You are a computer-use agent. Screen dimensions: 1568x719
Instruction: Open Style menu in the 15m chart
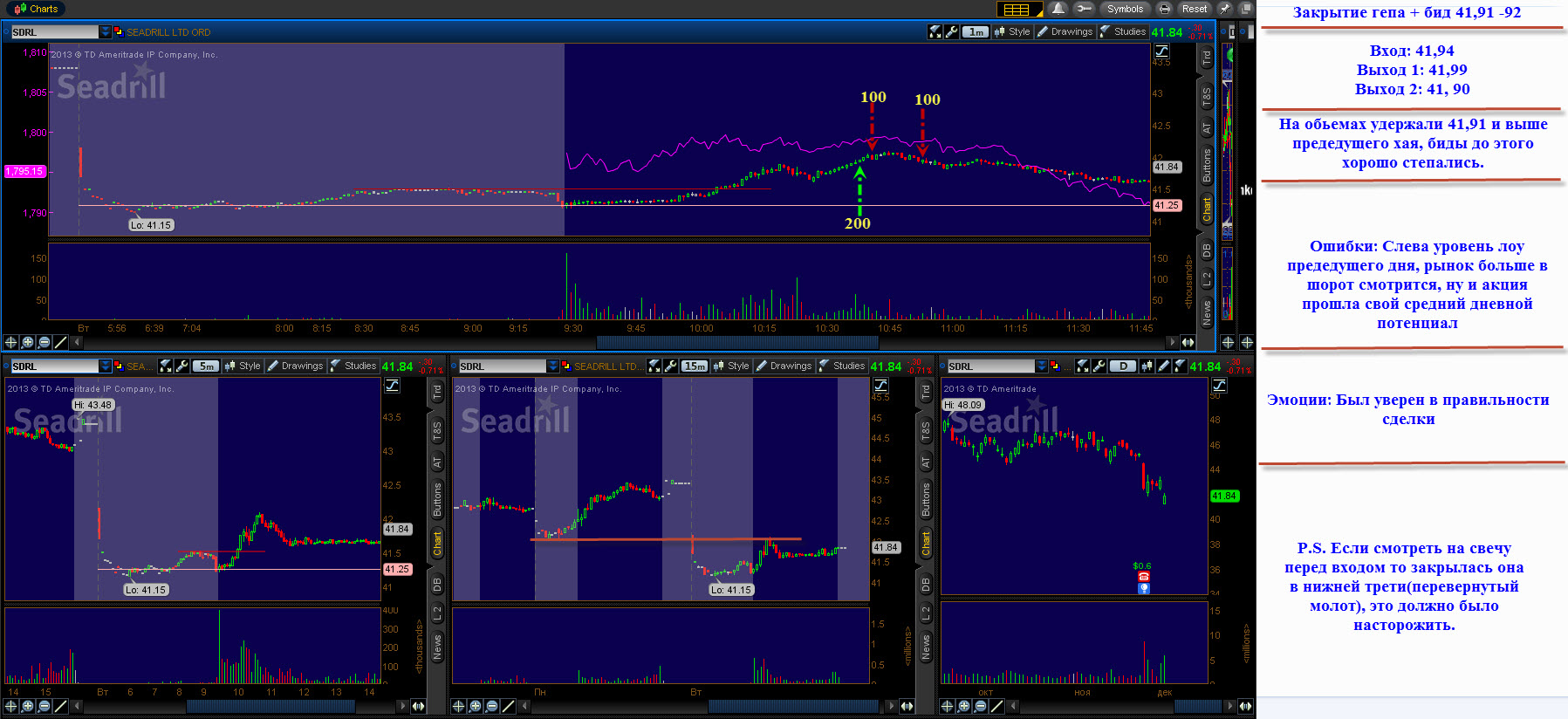(x=731, y=366)
